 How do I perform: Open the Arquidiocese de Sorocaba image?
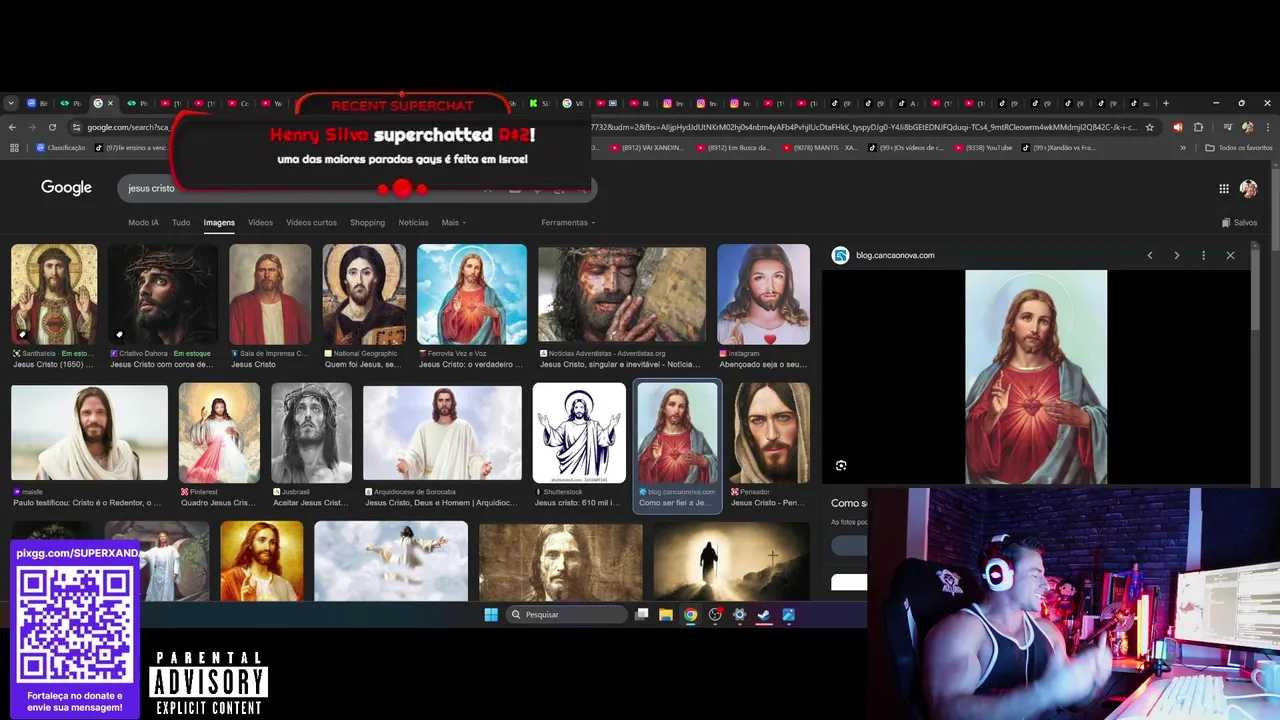pos(442,432)
